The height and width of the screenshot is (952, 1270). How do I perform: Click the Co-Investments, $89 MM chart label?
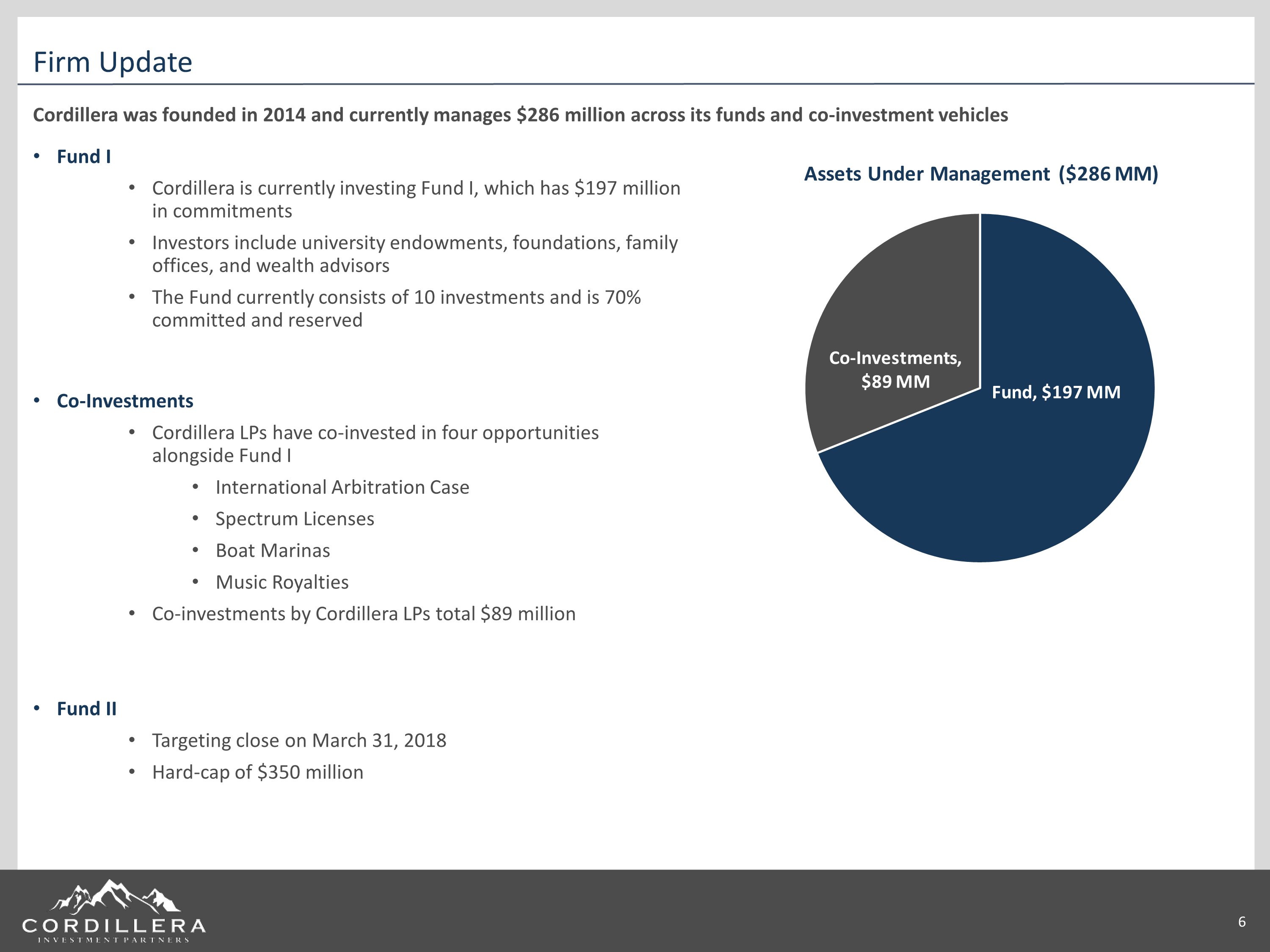pos(895,369)
